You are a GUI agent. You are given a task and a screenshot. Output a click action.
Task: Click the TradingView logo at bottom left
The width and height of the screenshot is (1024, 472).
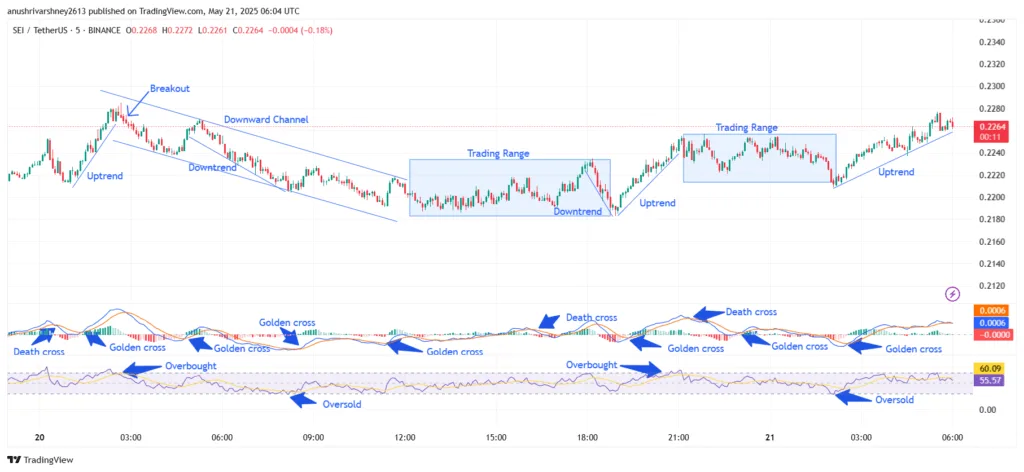[x=40, y=460]
